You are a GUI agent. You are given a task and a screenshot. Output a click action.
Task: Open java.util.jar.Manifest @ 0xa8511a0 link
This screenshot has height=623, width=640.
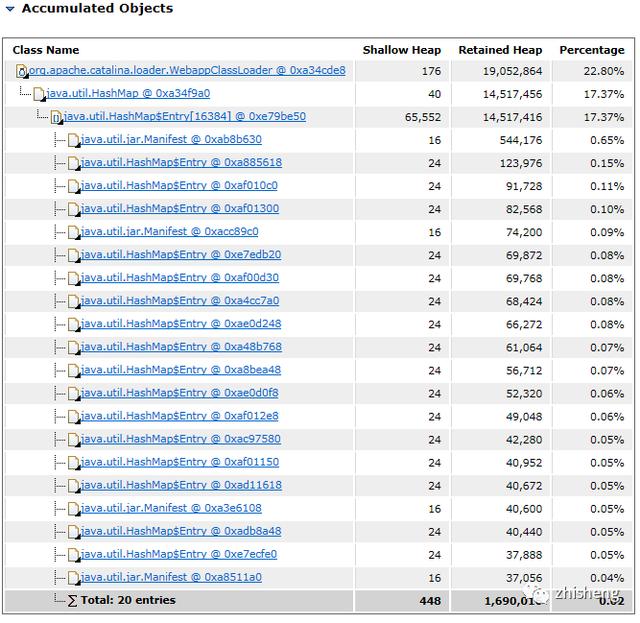(171, 578)
